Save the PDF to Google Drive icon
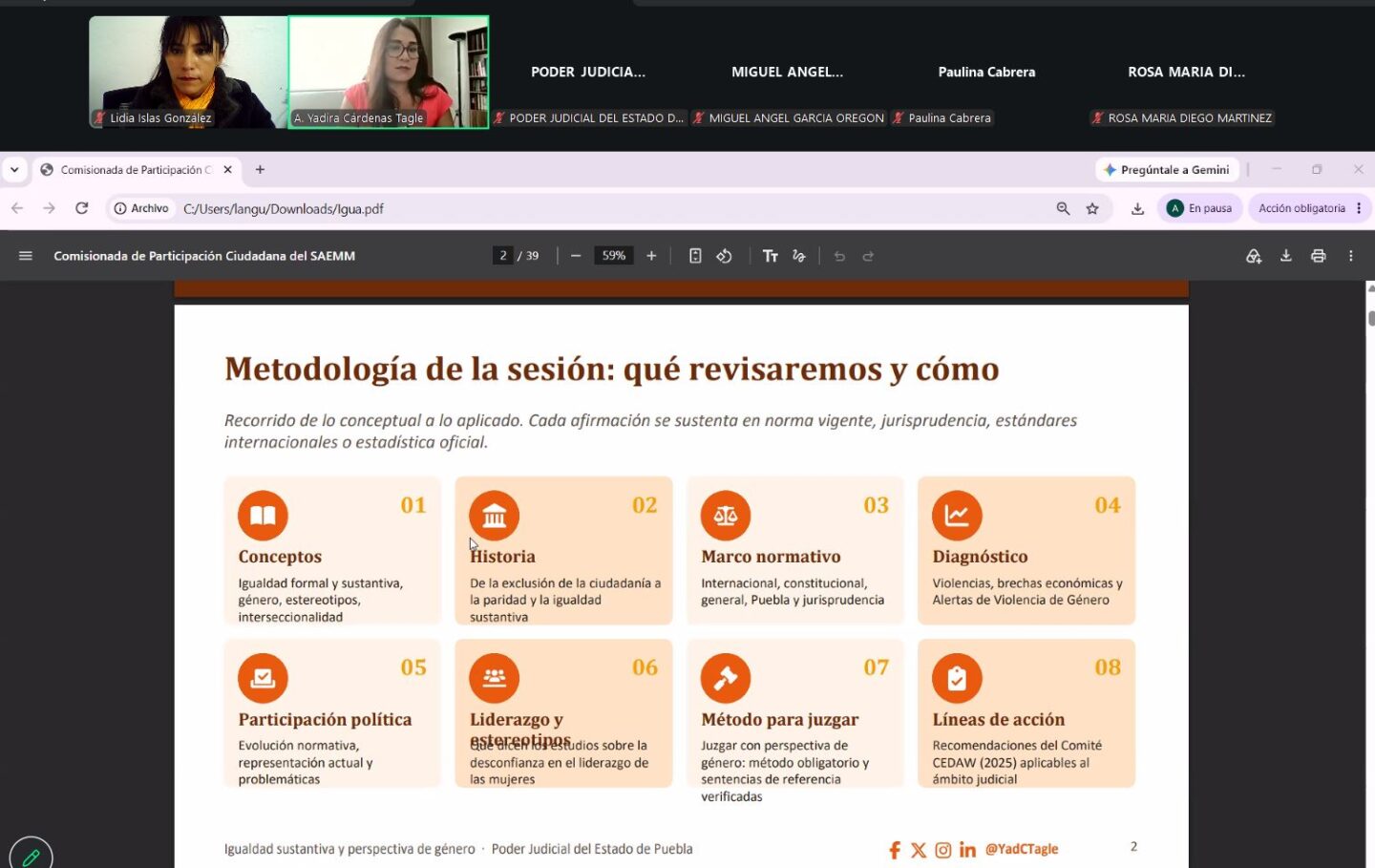Viewport: 1375px width, 868px height. click(x=1254, y=256)
